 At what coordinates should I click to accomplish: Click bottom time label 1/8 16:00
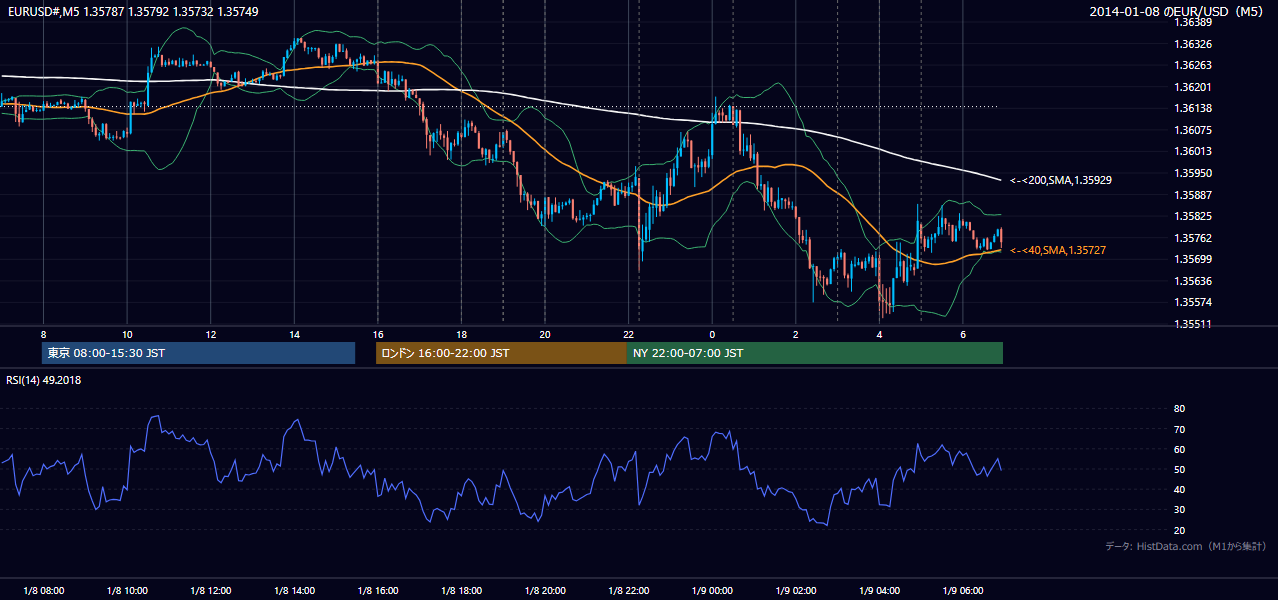[x=377, y=590]
